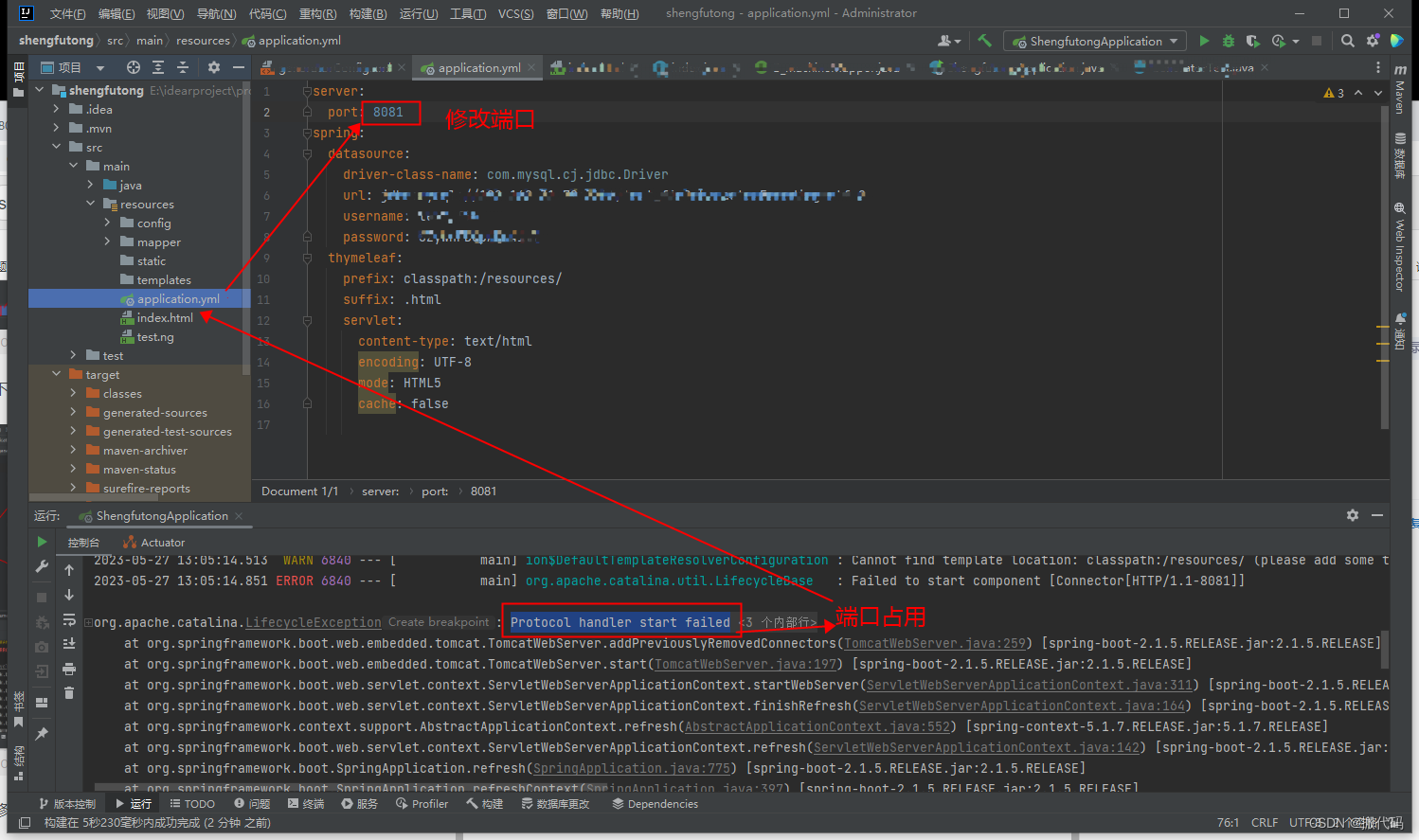The height and width of the screenshot is (840, 1419).
Task: Select test.ng file in project tree
Action: [155, 336]
